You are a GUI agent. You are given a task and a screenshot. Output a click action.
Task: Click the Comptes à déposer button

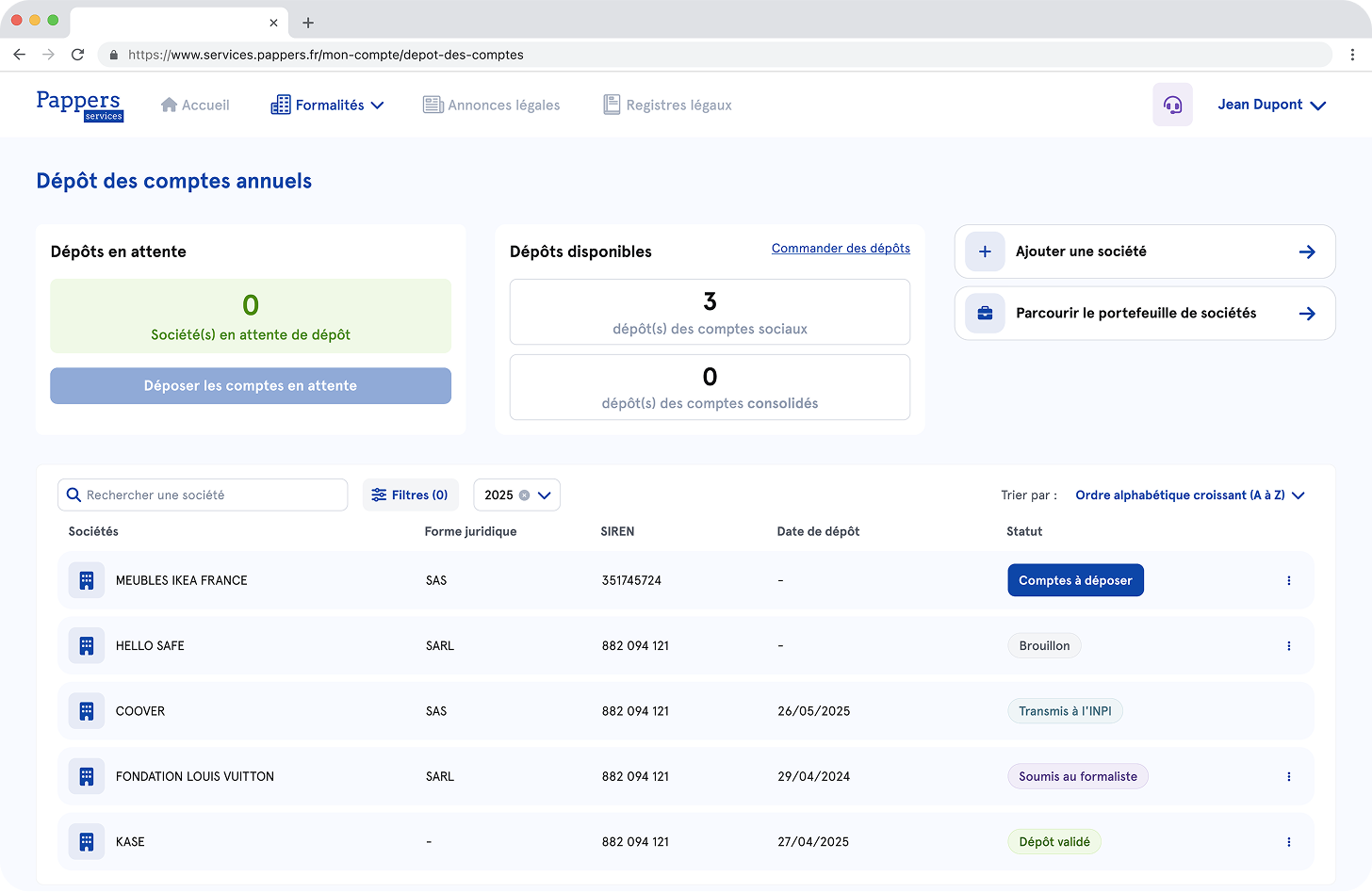[x=1075, y=581]
